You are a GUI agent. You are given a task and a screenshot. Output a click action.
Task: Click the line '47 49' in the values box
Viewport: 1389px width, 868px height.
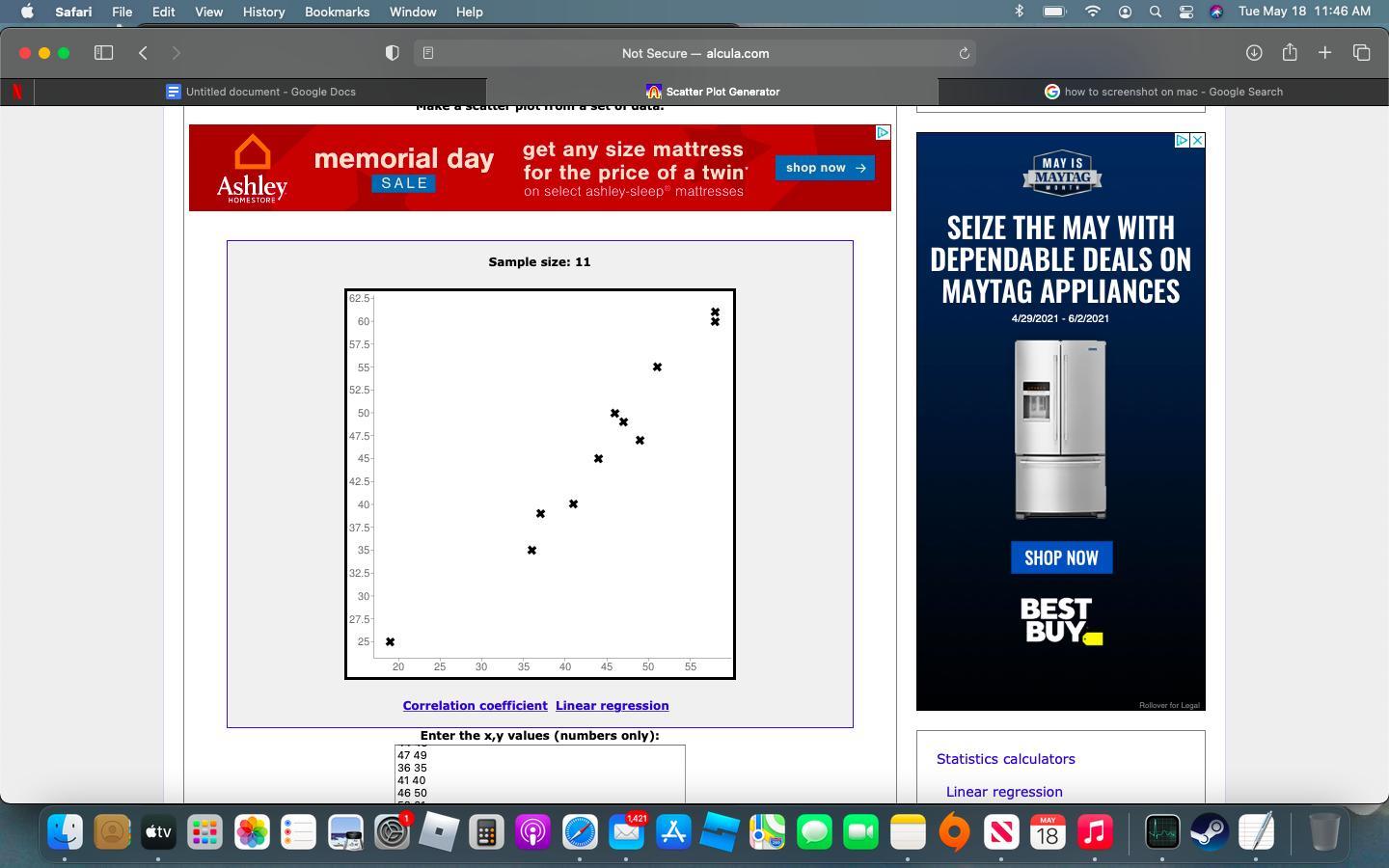[412, 755]
